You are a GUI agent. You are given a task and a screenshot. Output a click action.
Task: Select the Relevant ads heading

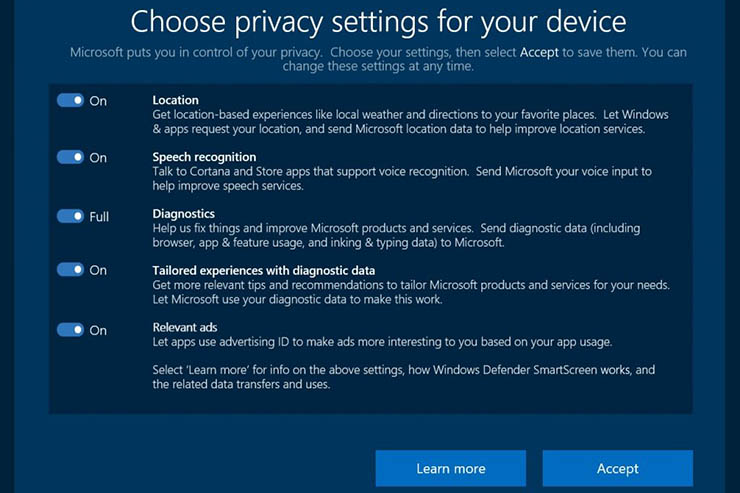pos(184,326)
